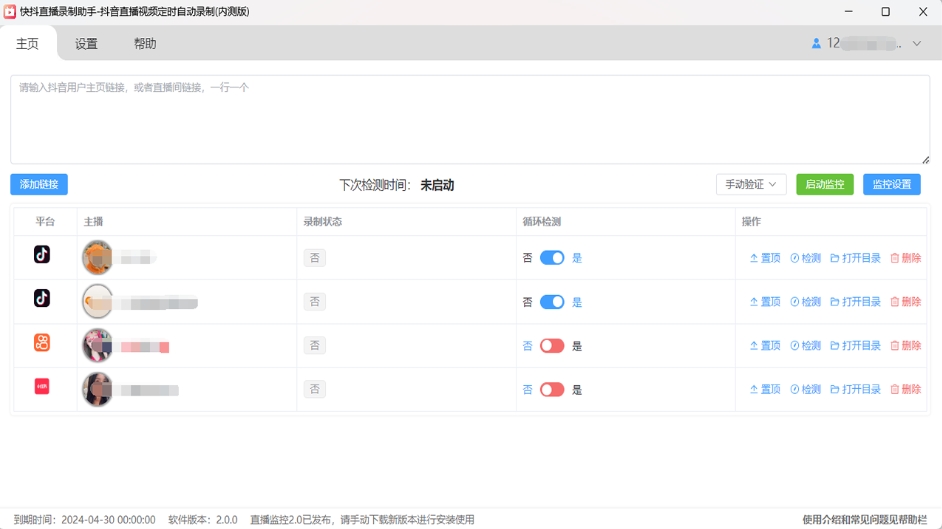The image size is (942, 529).
Task: Click the 否 recording status tag in first row
Action: (314, 258)
